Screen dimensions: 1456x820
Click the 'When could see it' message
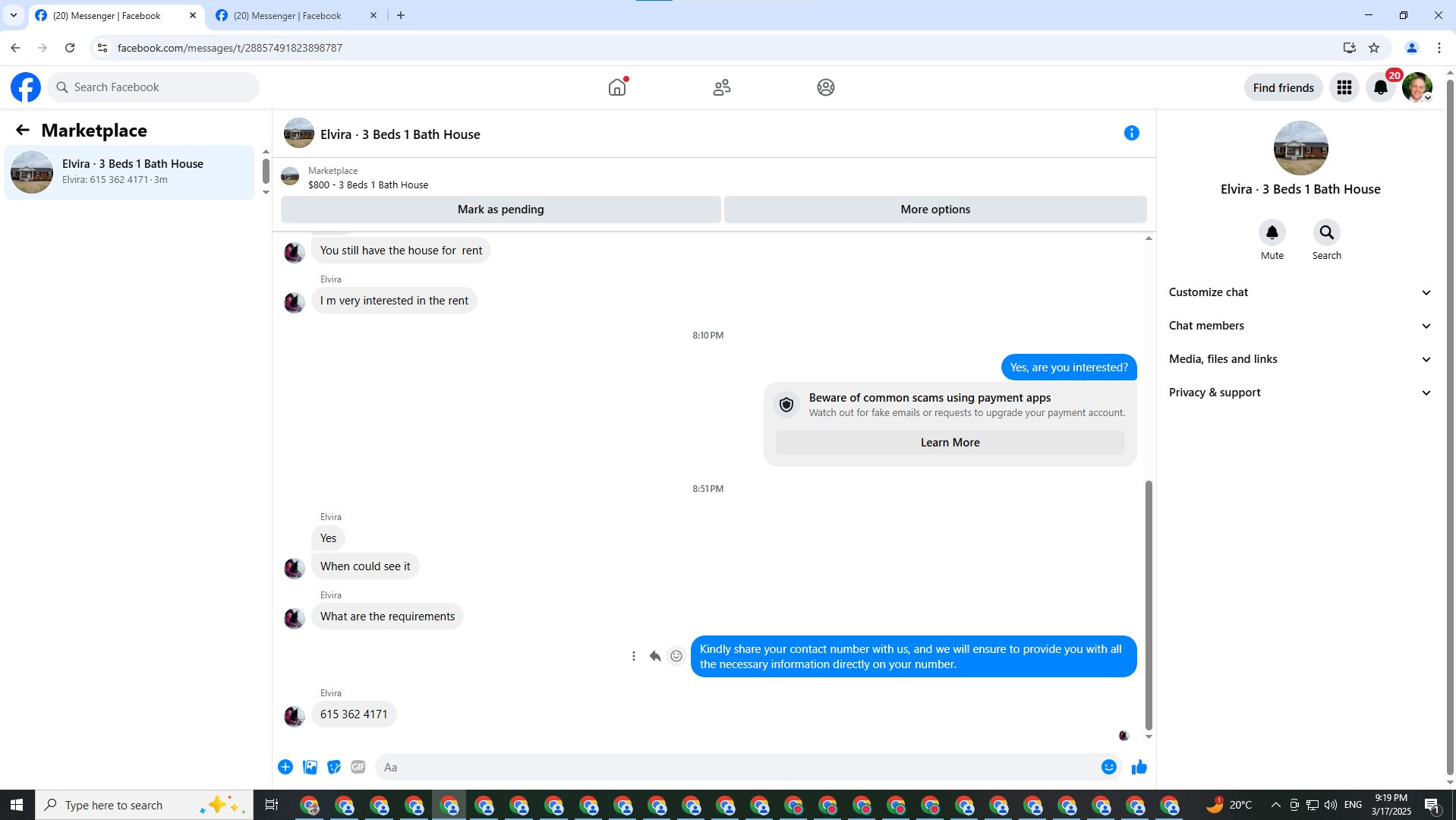(365, 566)
